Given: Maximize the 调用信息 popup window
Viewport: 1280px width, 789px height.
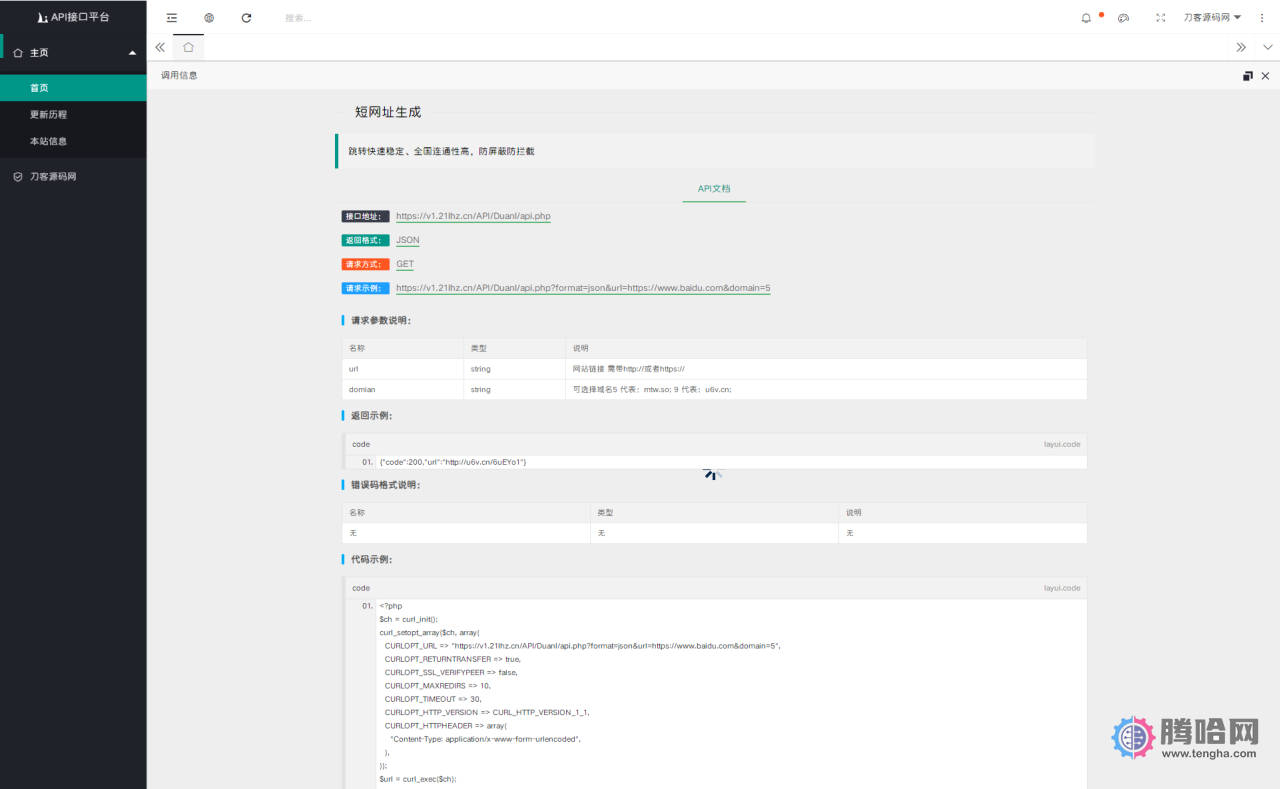Looking at the screenshot, I should 1248,76.
